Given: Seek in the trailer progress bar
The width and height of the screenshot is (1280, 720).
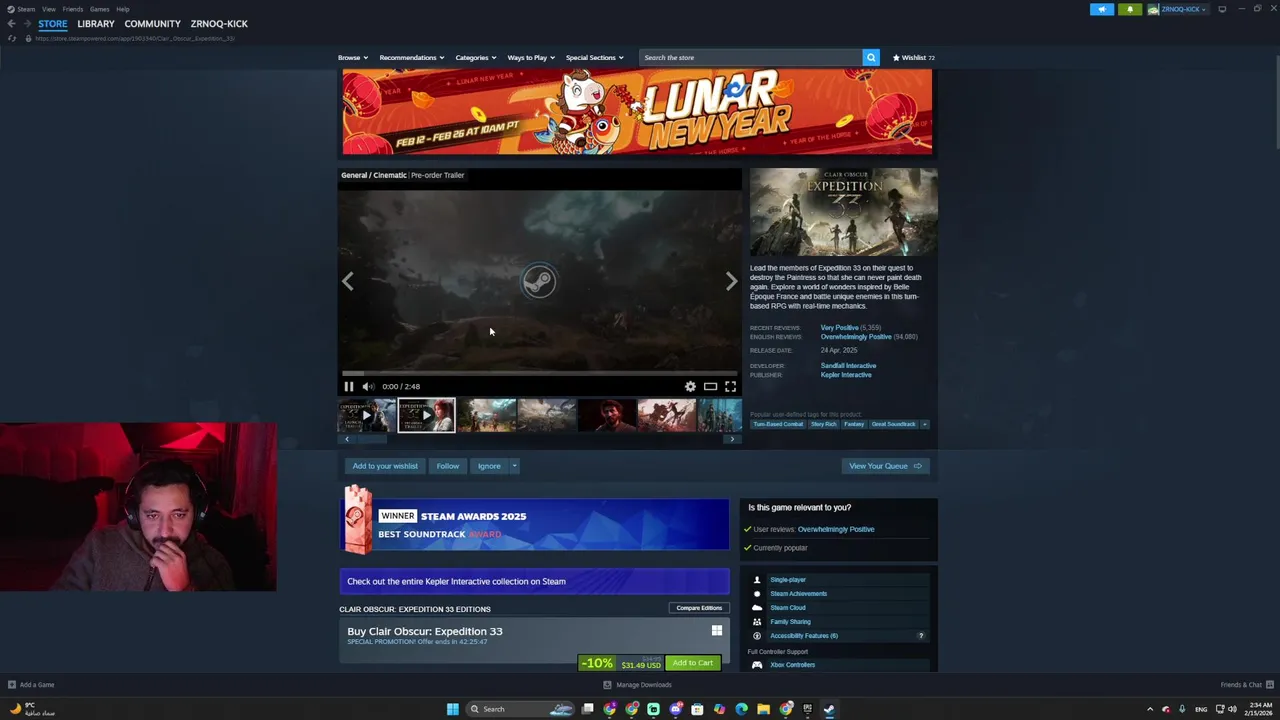Looking at the screenshot, I should click(x=540, y=374).
